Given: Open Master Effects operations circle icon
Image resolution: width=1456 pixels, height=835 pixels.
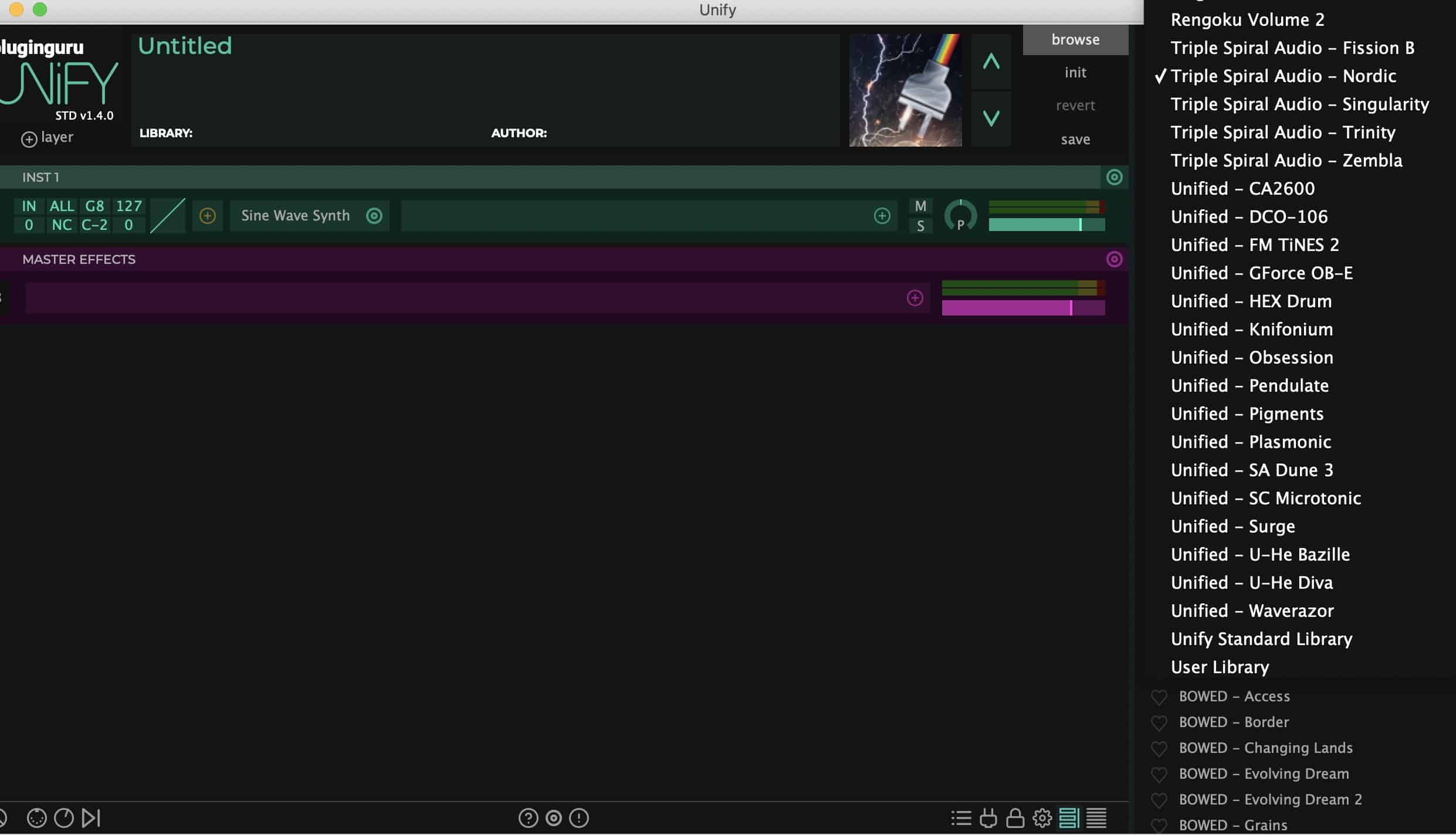Looking at the screenshot, I should pyautogui.click(x=1114, y=259).
